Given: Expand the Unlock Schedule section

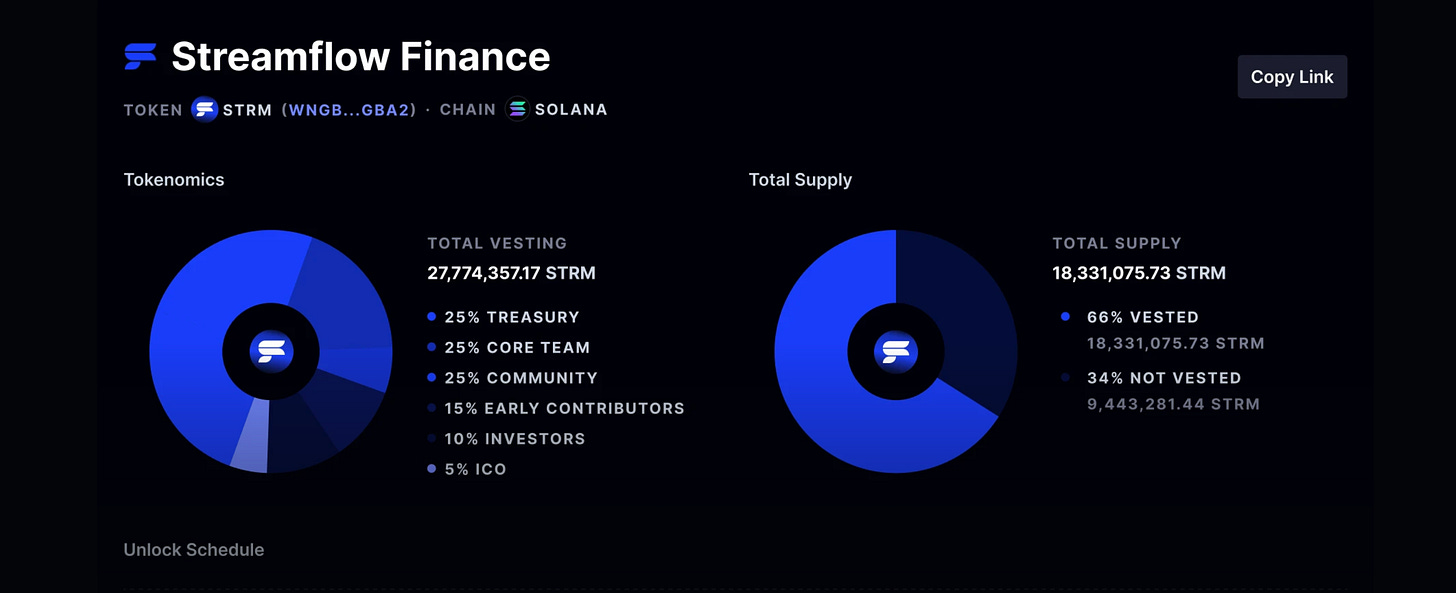Looking at the screenshot, I should pyautogui.click(x=194, y=549).
